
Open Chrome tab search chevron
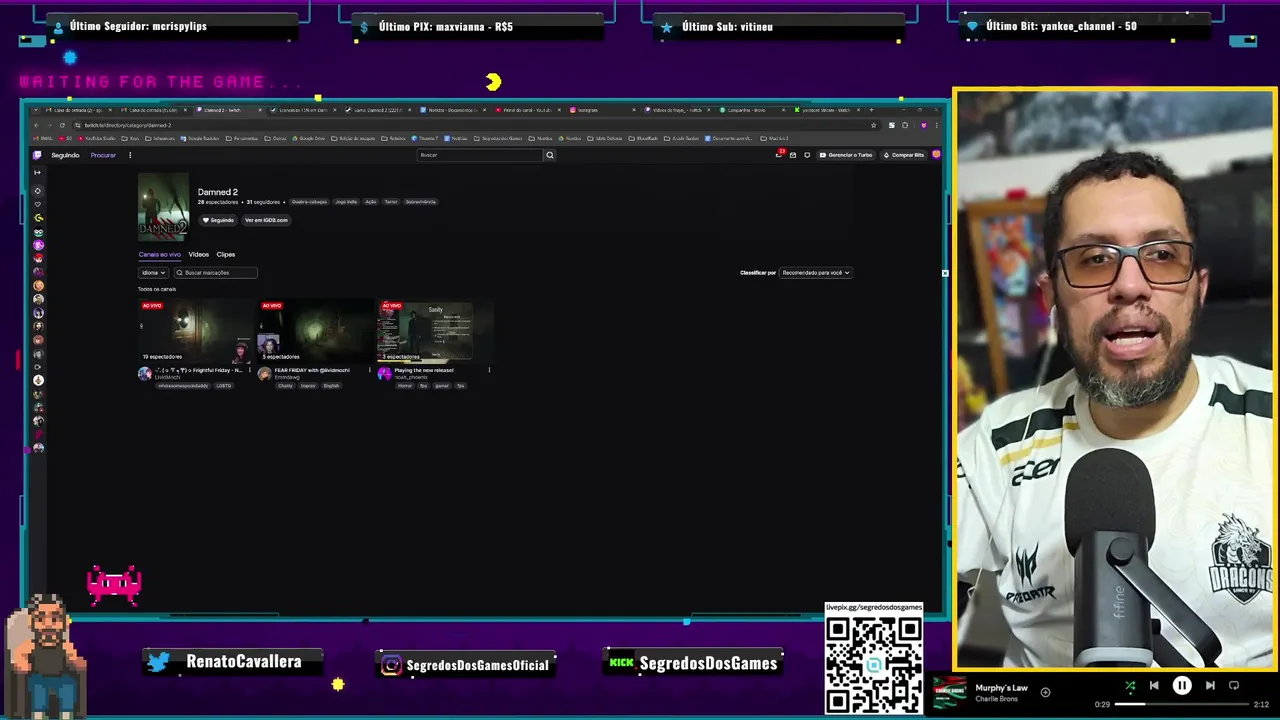click(35, 110)
